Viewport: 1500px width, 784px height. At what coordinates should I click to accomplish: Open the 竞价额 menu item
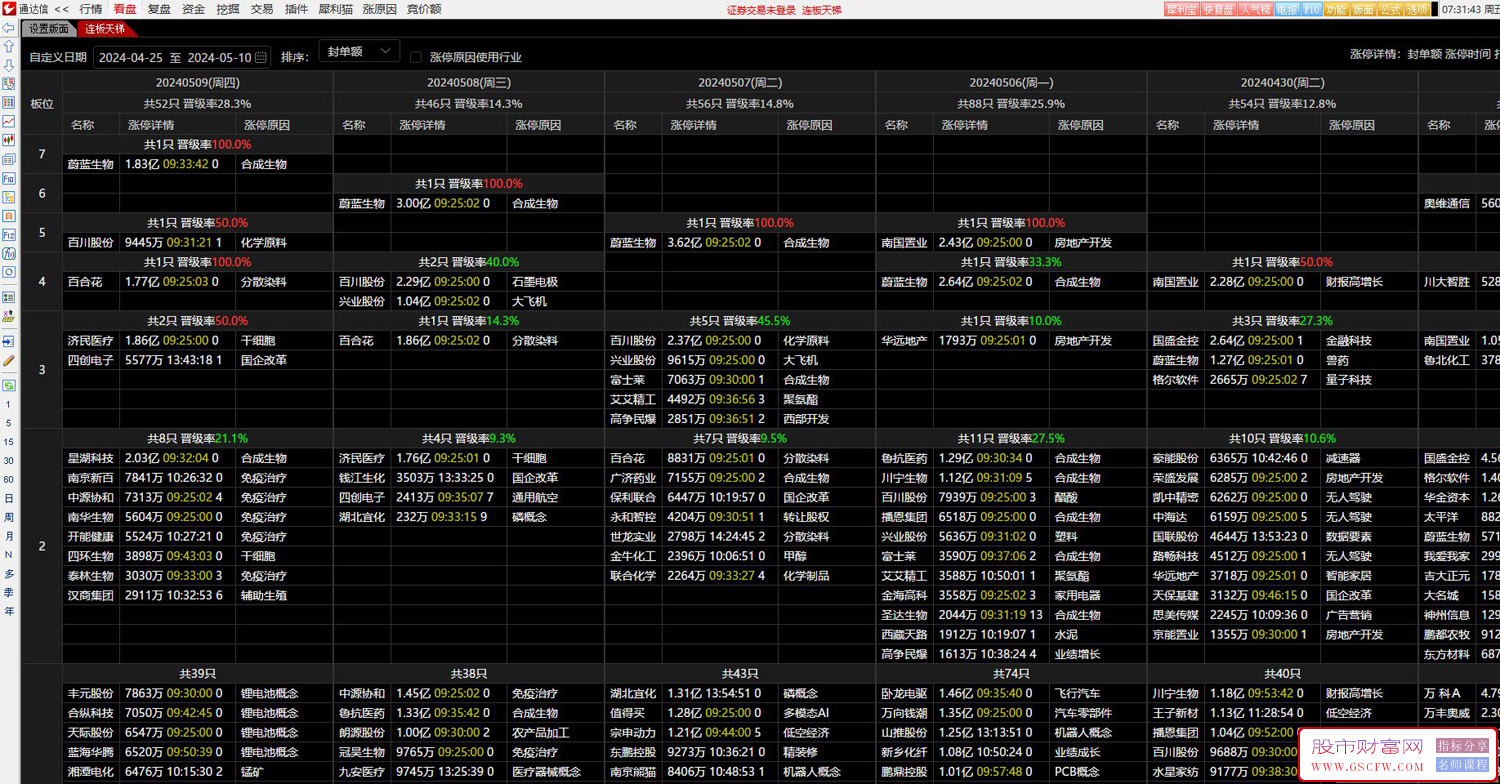(424, 9)
